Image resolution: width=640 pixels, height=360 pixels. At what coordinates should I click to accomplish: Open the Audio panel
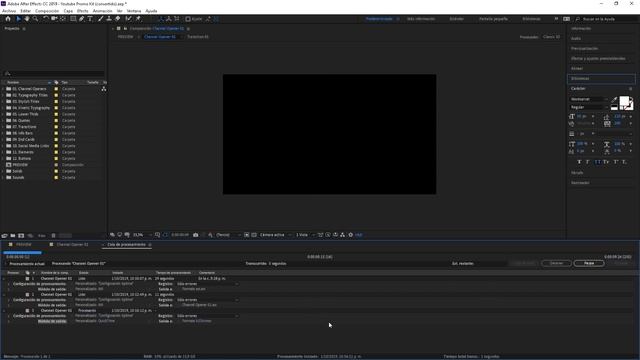point(576,38)
